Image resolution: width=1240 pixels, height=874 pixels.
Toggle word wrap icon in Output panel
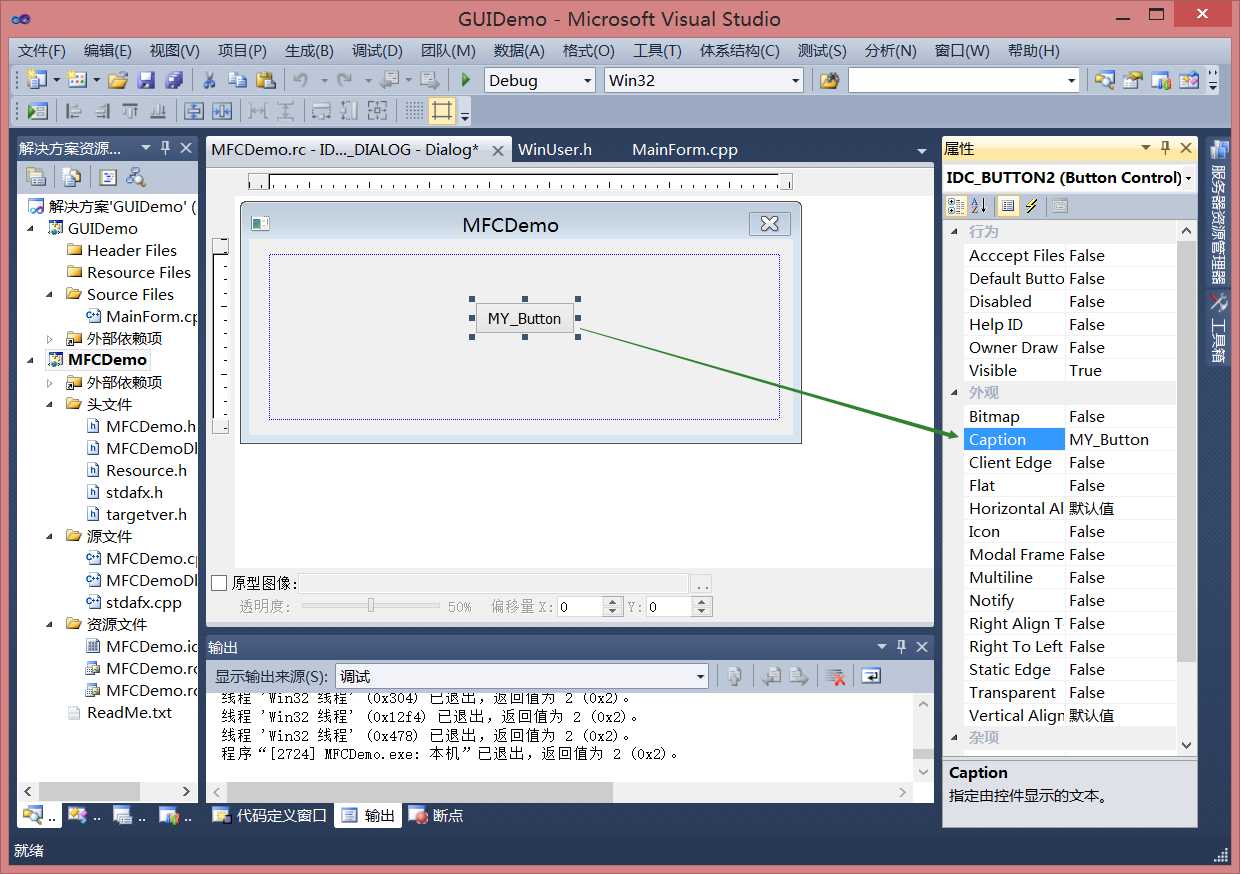coord(871,677)
